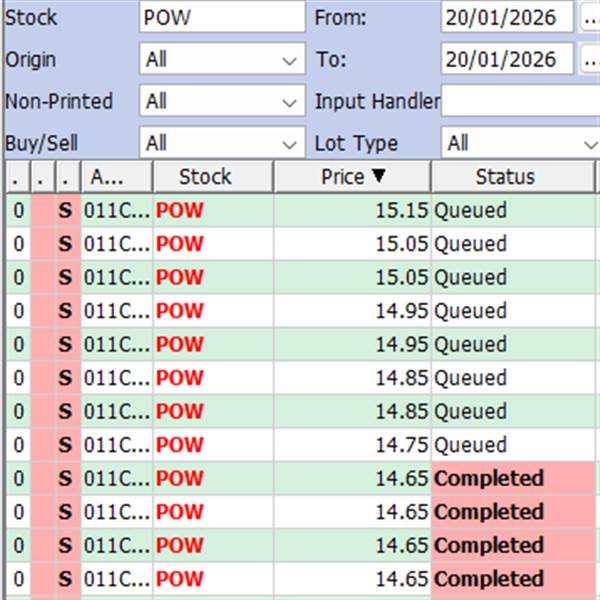Expand the Lot Type dropdown

coord(520,143)
